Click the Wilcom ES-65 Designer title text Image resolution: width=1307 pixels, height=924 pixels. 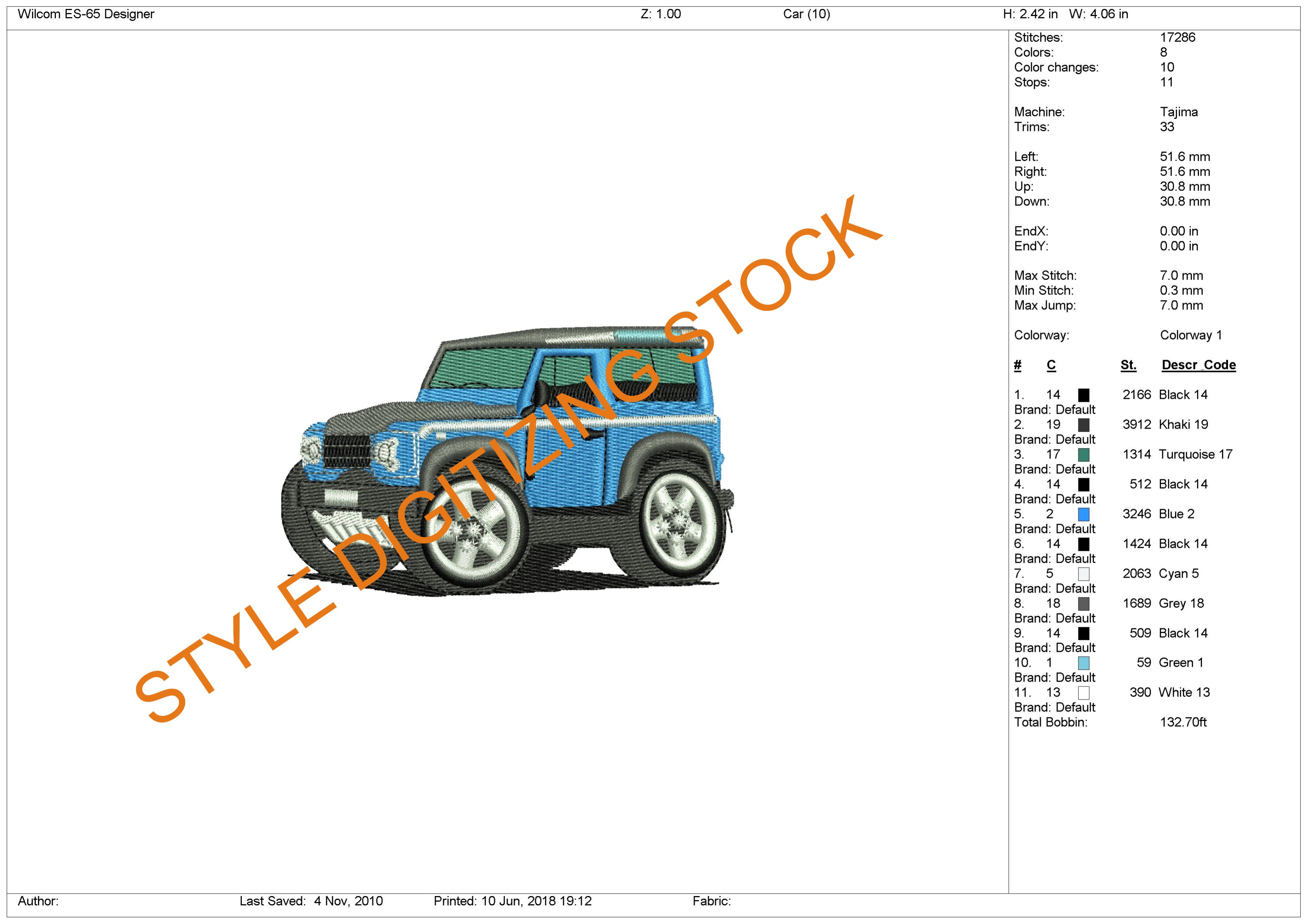(x=86, y=14)
